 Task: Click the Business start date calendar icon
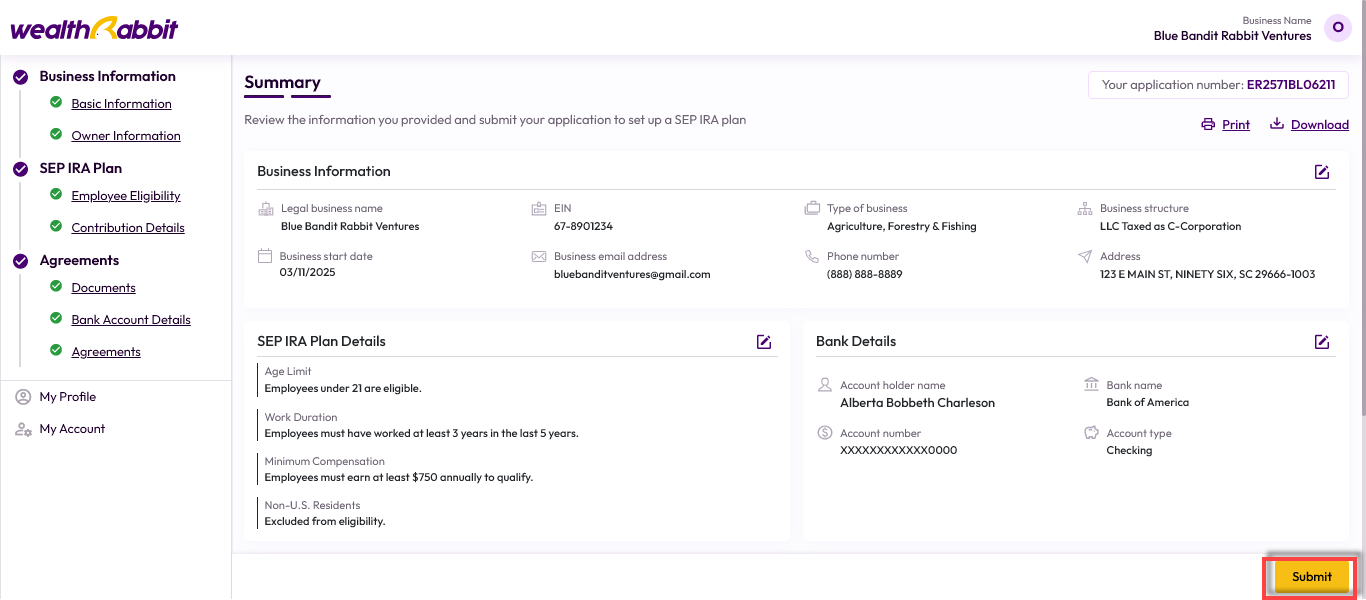265,256
